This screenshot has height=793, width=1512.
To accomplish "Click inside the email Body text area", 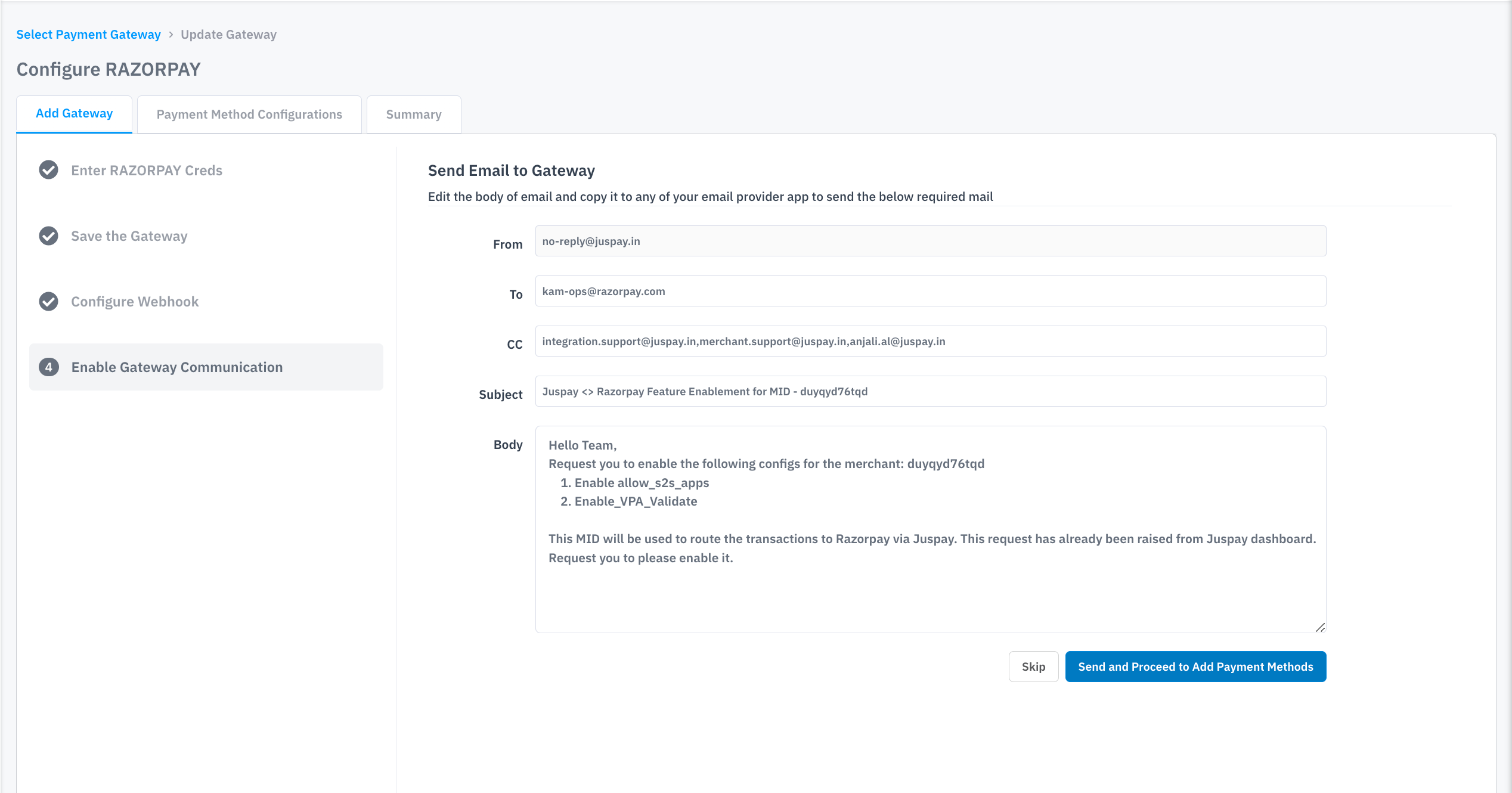I will (x=930, y=590).
